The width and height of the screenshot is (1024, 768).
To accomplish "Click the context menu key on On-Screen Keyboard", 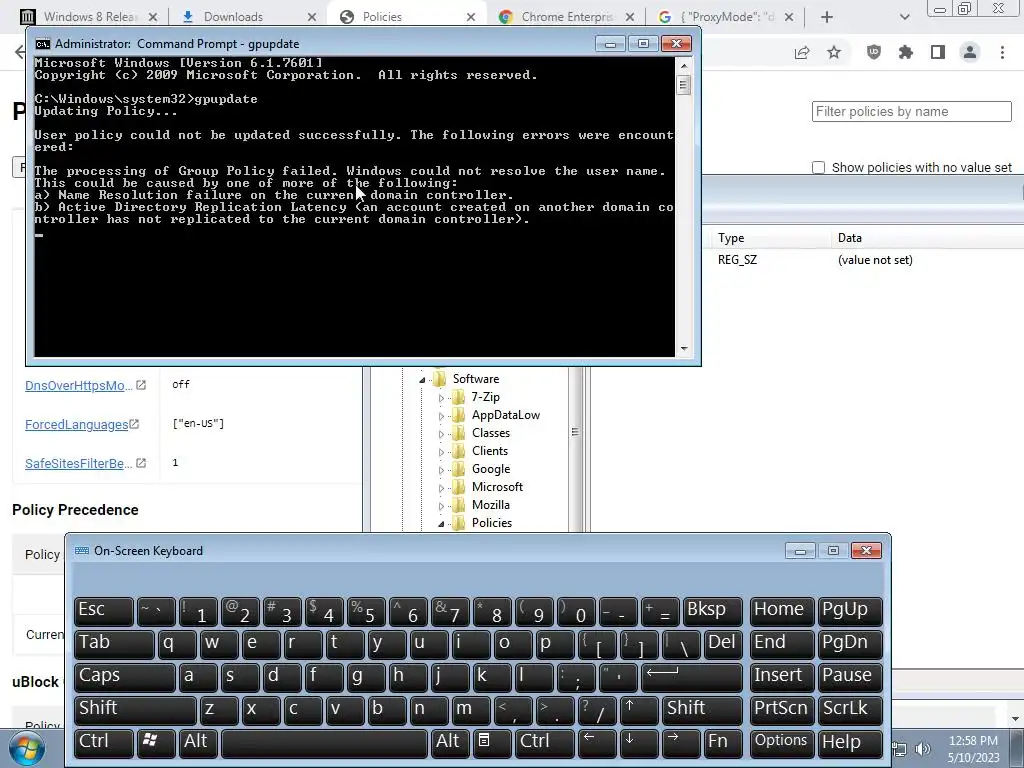I will click(x=492, y=743).
